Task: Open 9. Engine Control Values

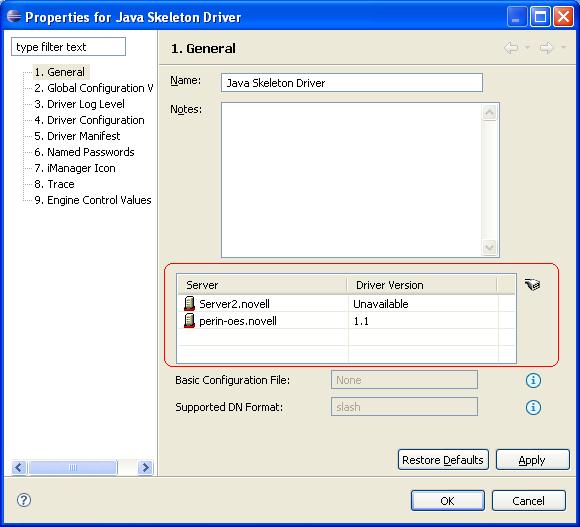Action: tap(93, 200)
